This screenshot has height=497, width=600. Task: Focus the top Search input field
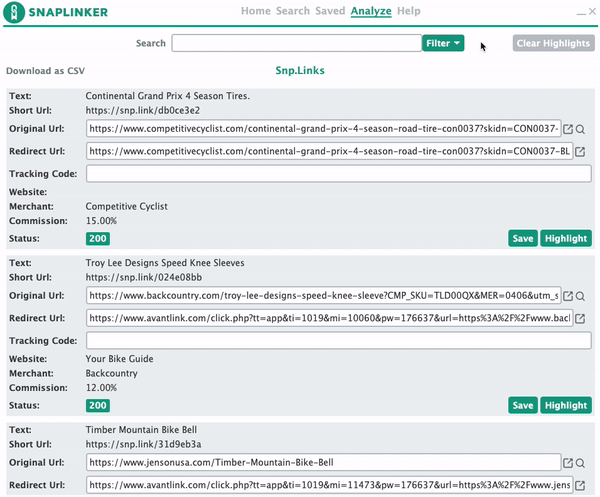click(x=297, y=43)
